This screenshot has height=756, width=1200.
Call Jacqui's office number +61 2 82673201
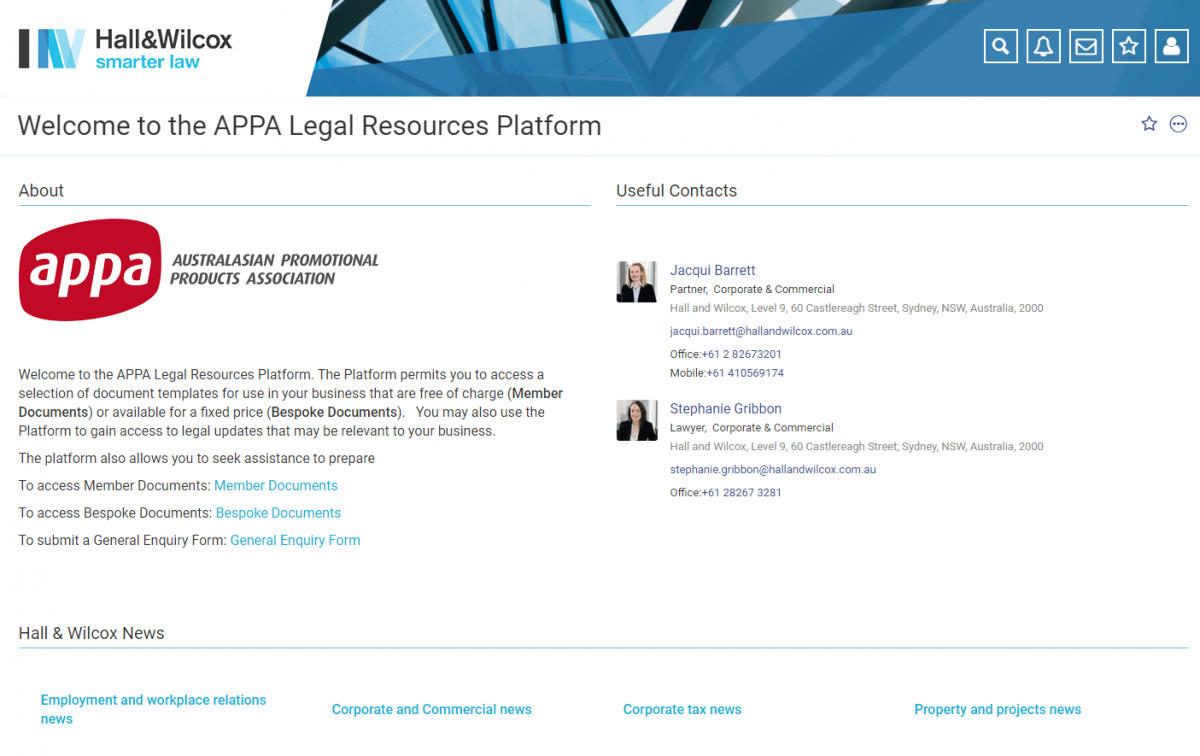click(741, 354)
